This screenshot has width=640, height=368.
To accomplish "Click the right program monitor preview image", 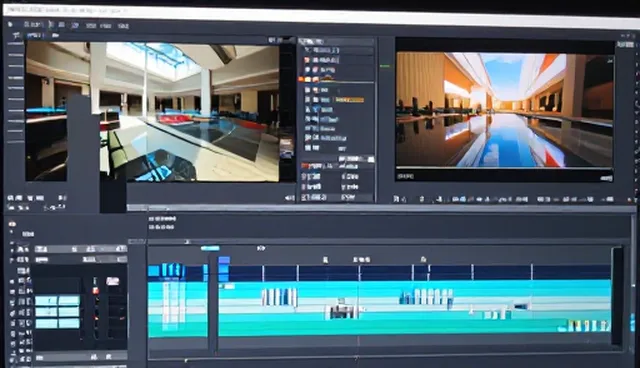I will (x=504, y=110).
